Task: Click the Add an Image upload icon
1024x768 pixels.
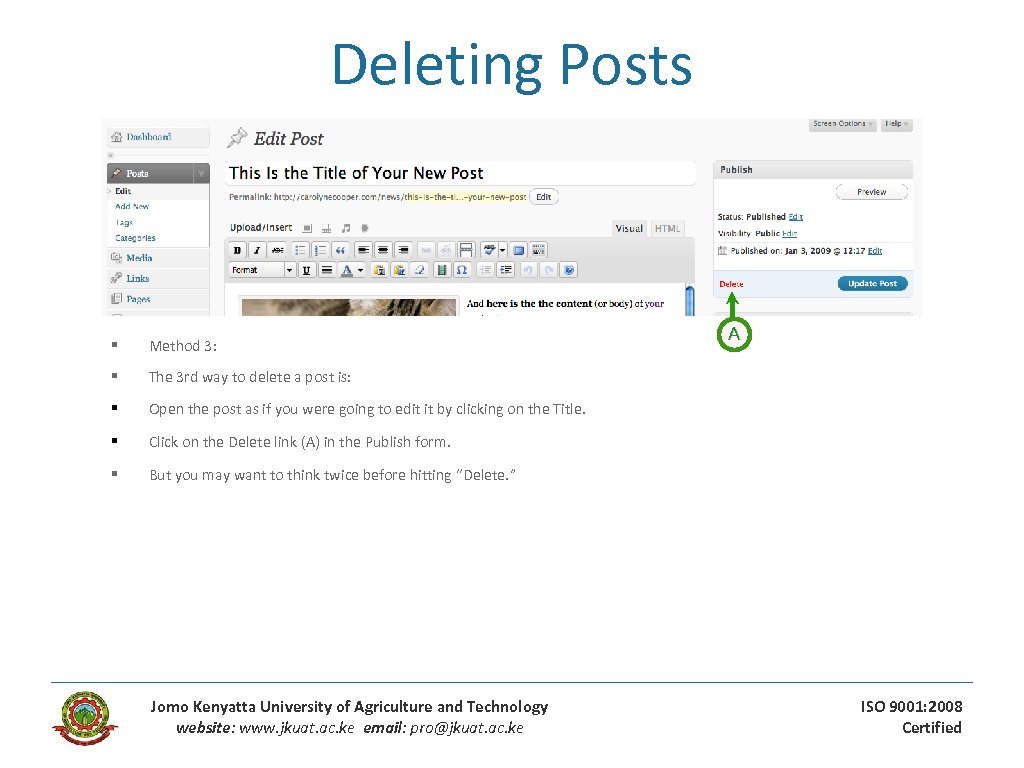Action: (307, 228)
